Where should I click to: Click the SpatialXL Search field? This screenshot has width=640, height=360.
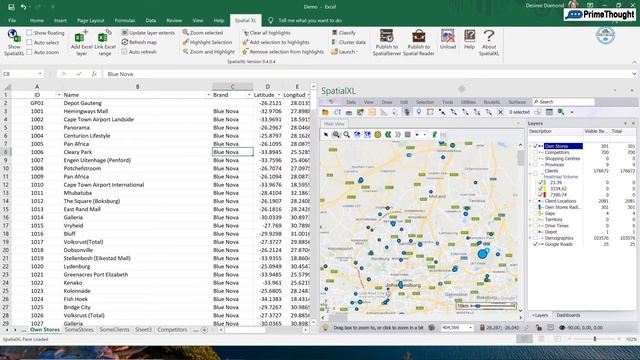[564, 102]
